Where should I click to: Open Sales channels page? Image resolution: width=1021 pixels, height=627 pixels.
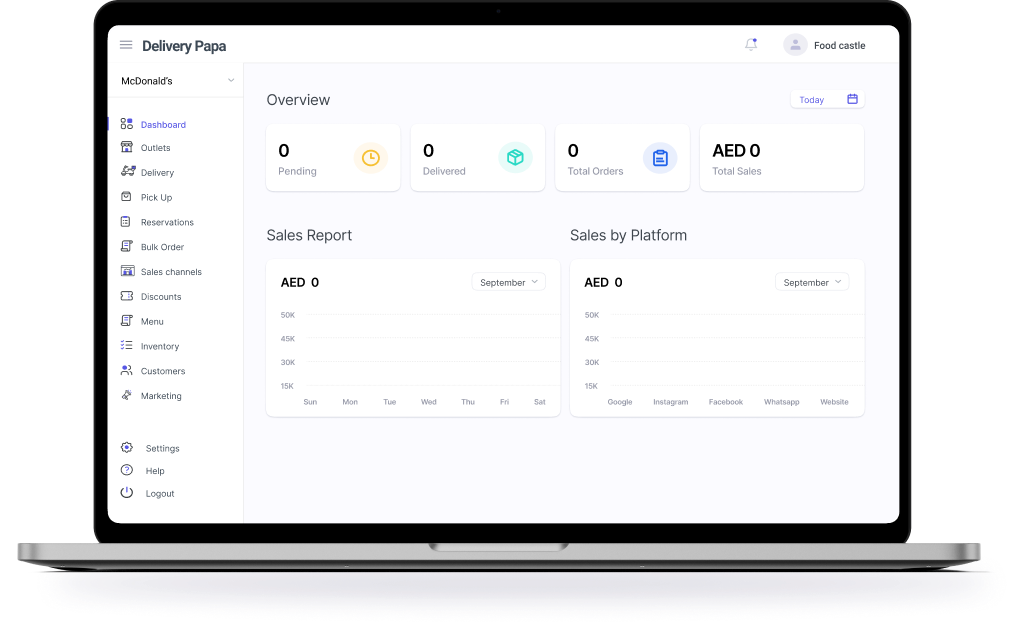171,272
